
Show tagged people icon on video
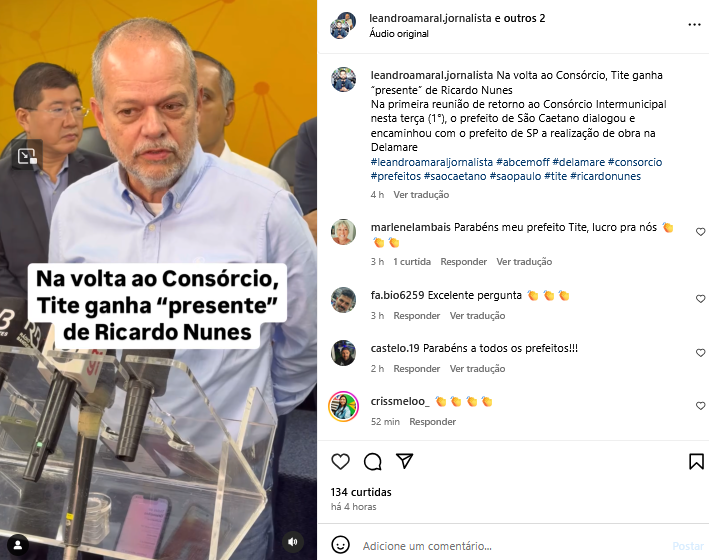(18, 545)
